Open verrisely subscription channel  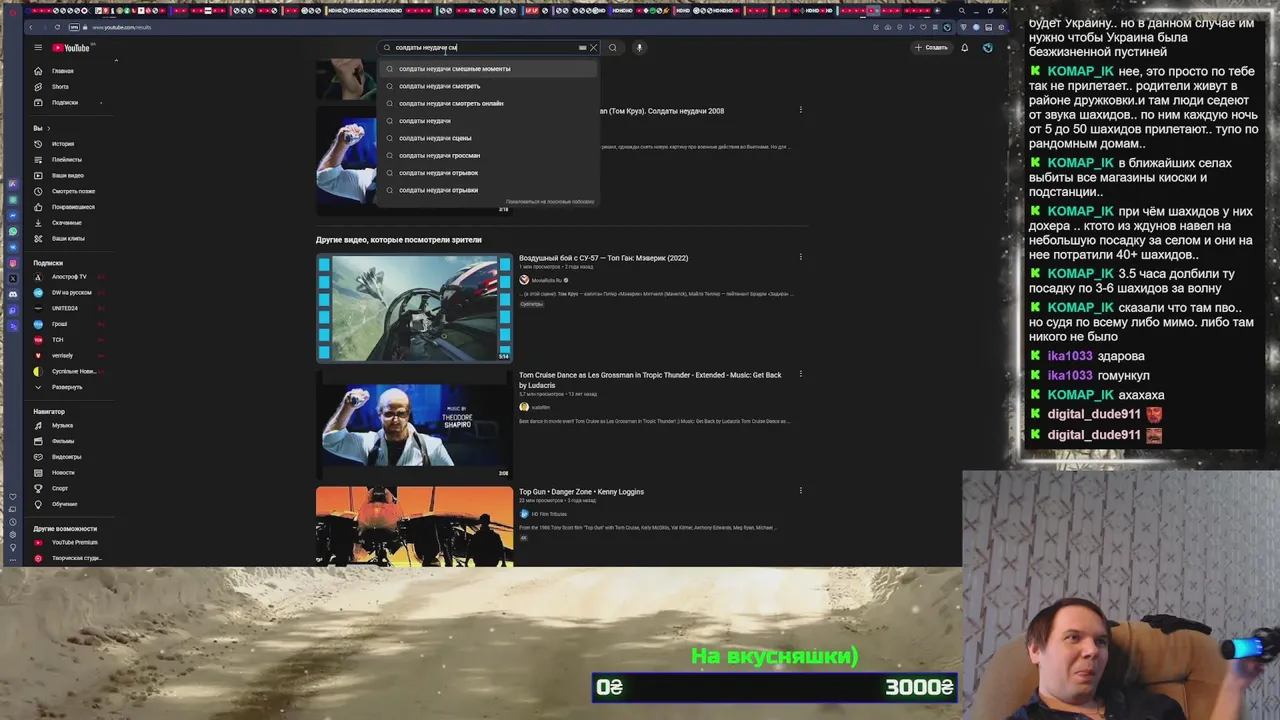click(62, 355)
